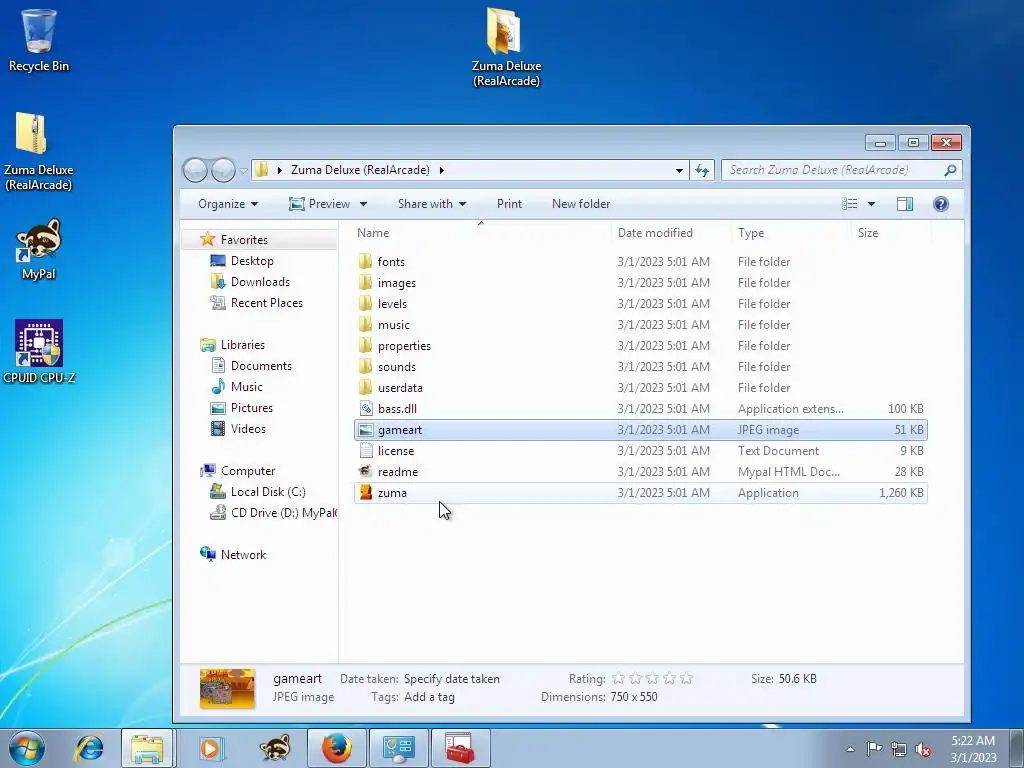Expand the breadcrumb arrow after folder name
The image size is (1024, 768).
tap(441, 170)
